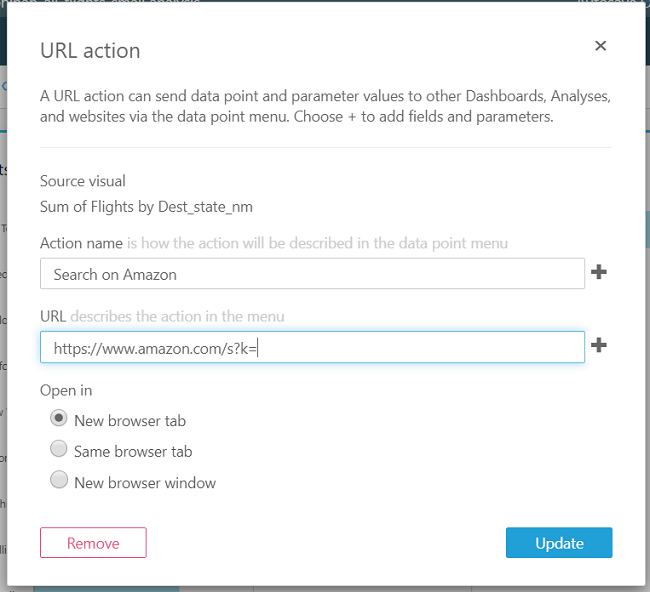Click plus icon beside Action name field
The height and width of the screenshot is (592, 650).
pyautogui.click(x=599, y=272)
